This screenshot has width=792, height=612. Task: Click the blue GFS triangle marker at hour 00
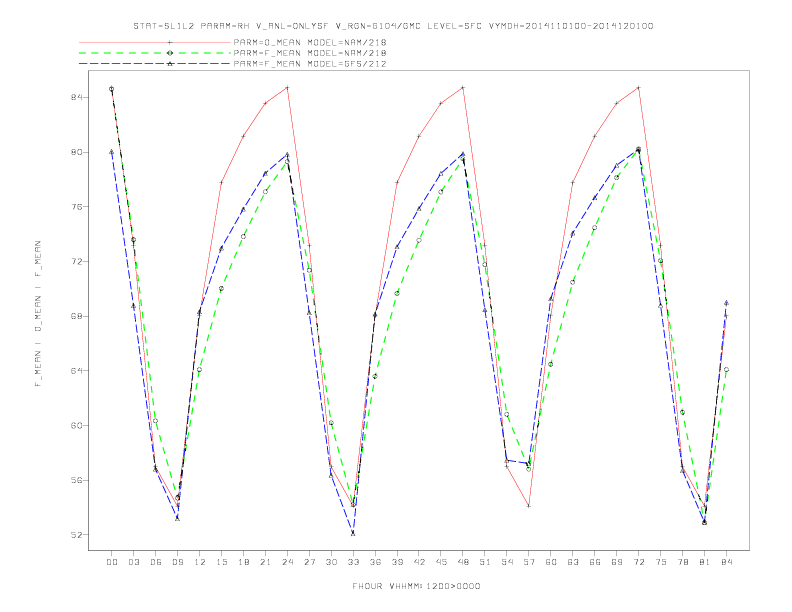click(x=112, y=151)
